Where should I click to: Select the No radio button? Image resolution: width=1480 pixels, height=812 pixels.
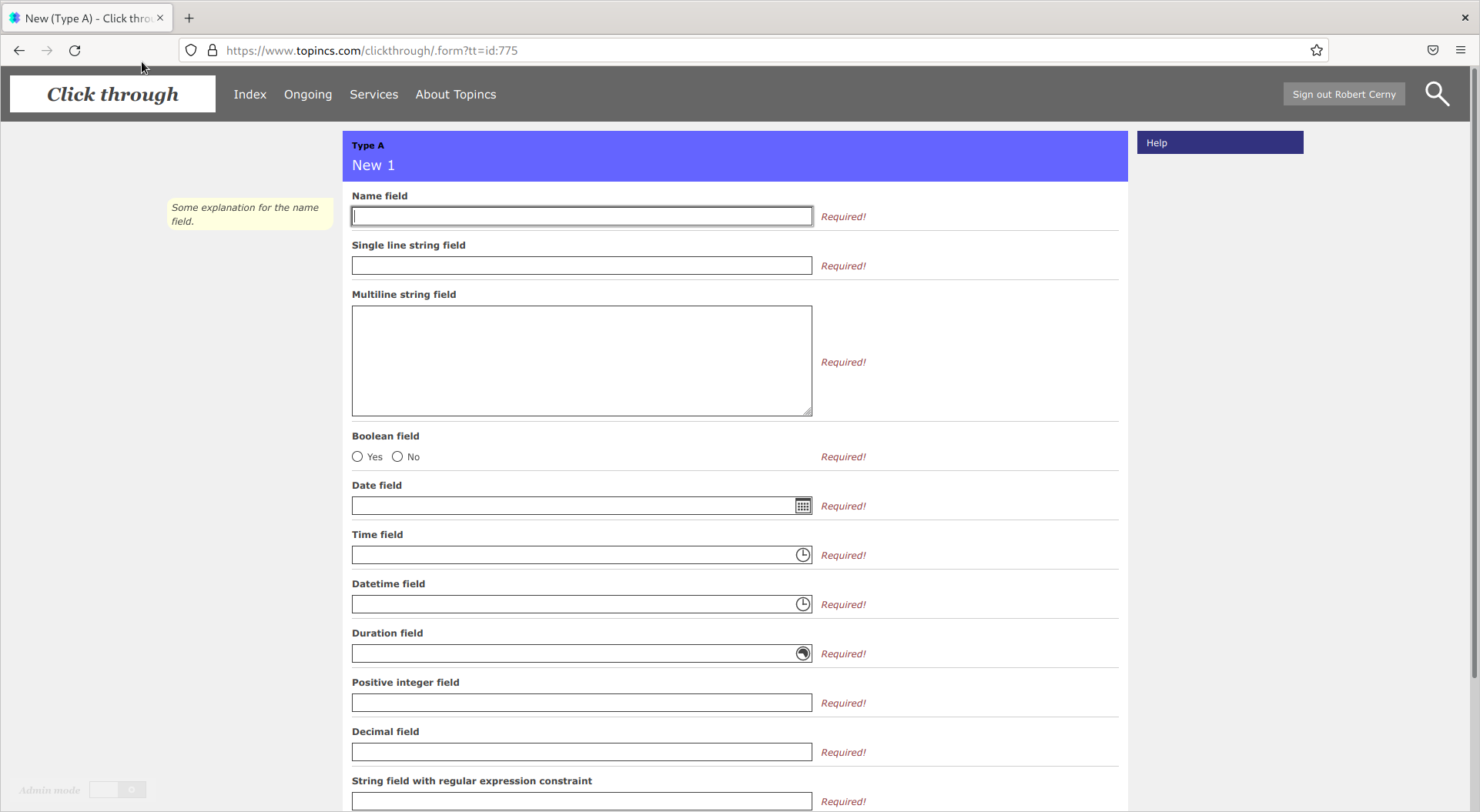coord(397,456)
